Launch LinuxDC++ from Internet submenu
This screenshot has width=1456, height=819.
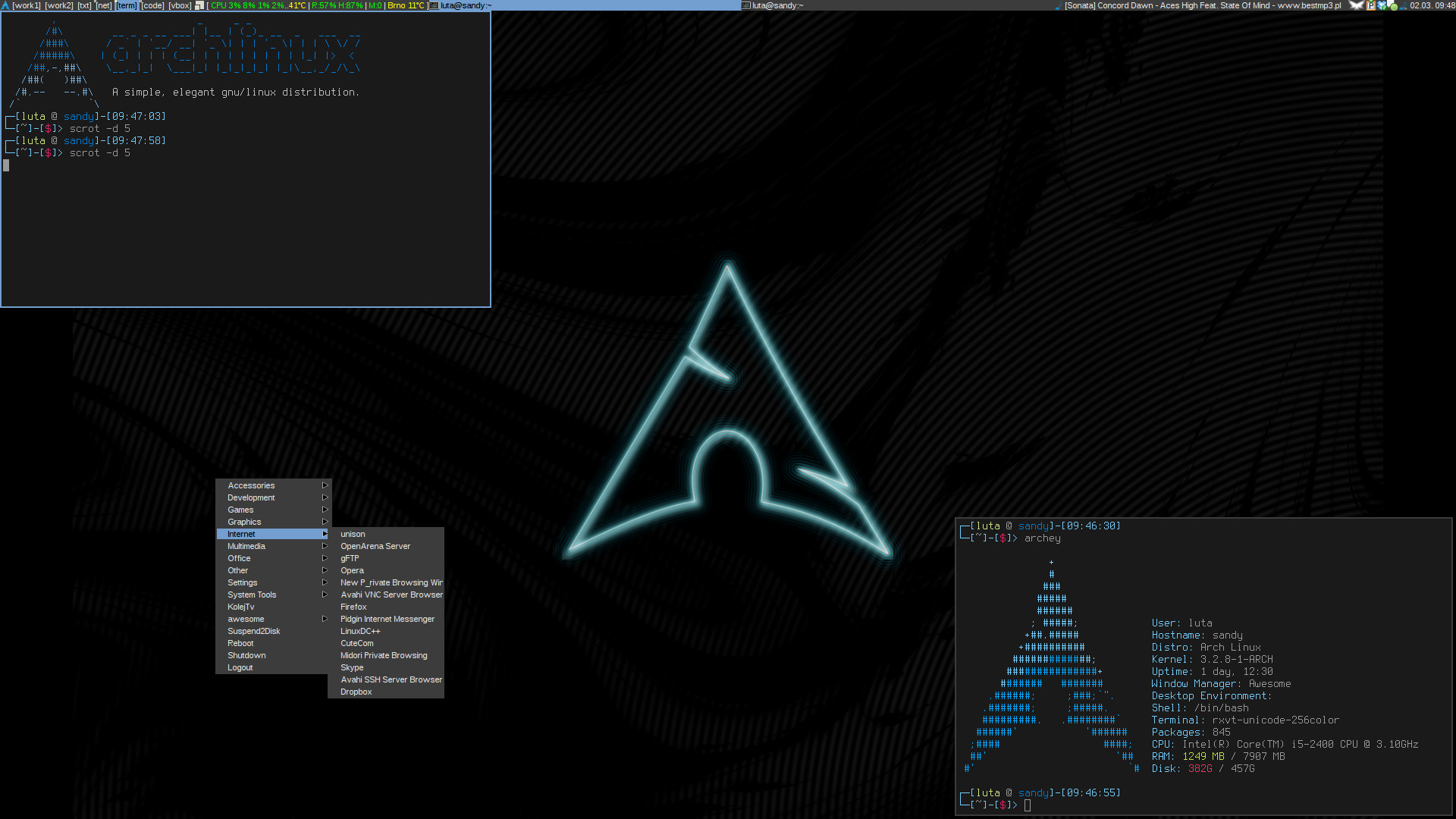(386, 631)
